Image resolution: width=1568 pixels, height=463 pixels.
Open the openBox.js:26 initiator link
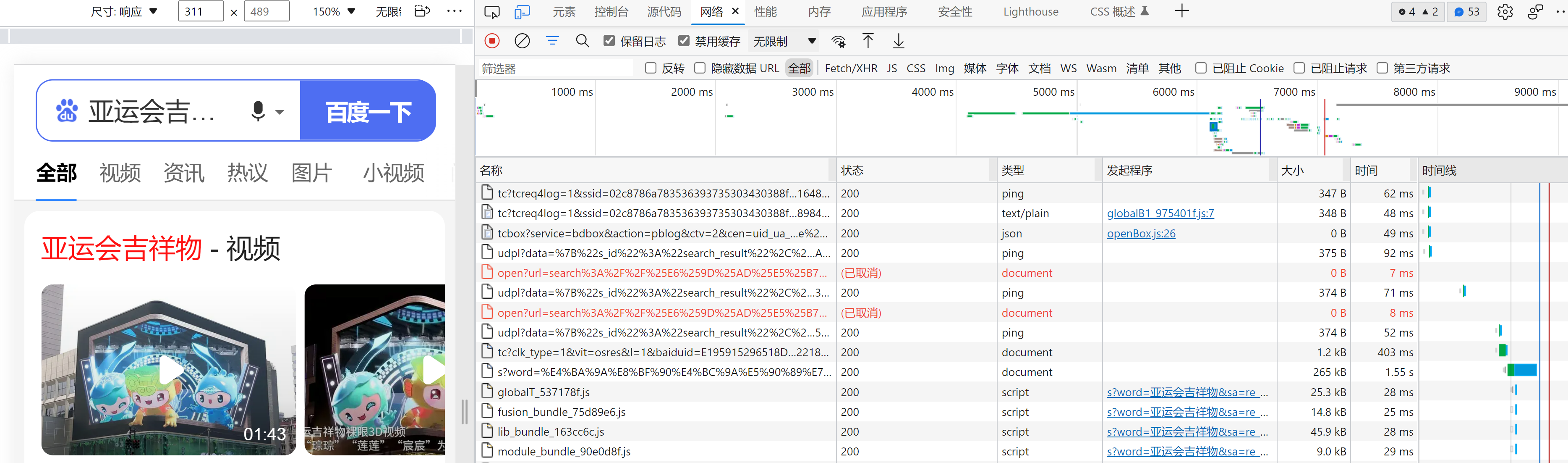[x=1141, y=233]
